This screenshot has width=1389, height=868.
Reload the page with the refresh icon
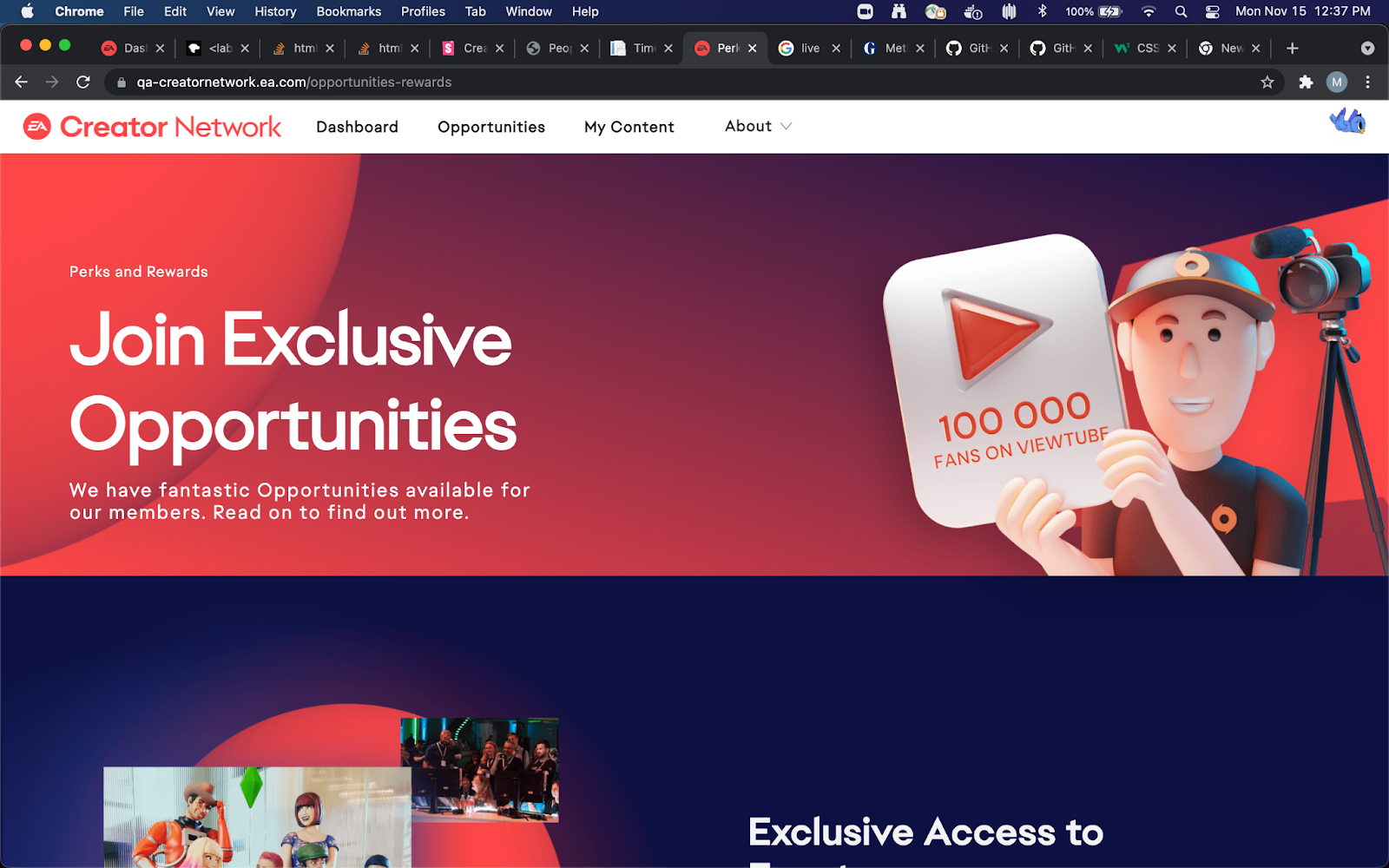(83, 82)
